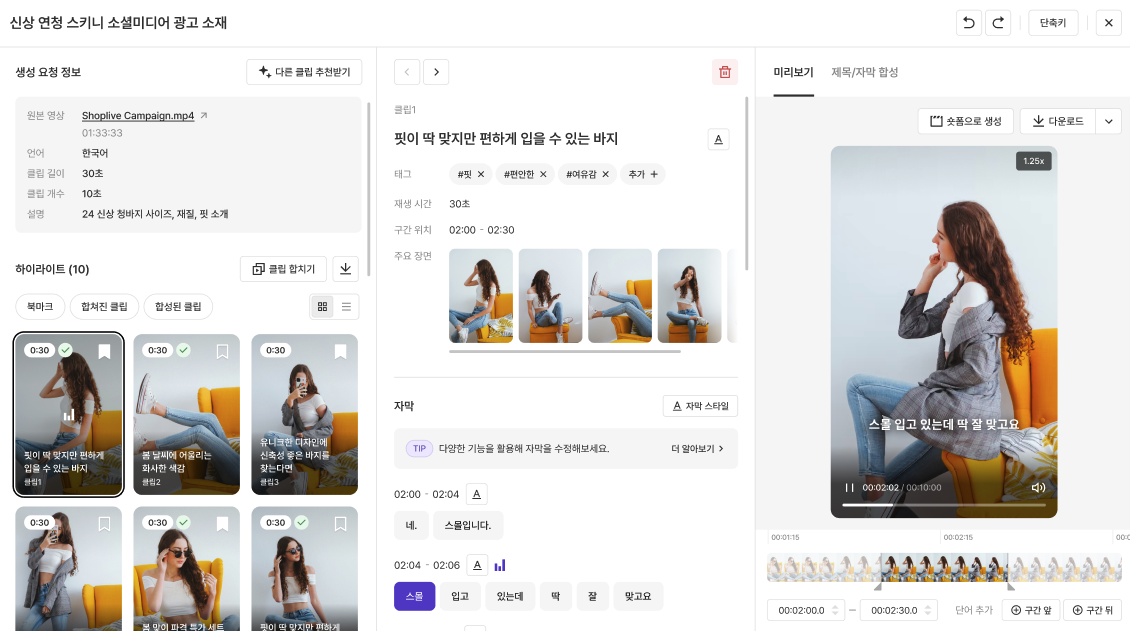The image size is (1130, 631).
Task: Delete clip with red trash icon
Action: click(x=725, y=72)
